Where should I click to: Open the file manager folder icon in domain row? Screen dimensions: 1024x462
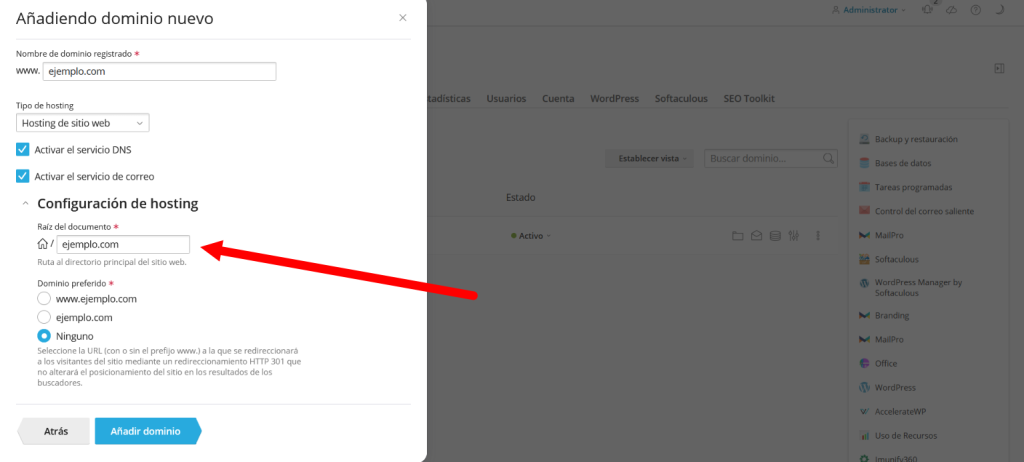(x=738, y=236)
